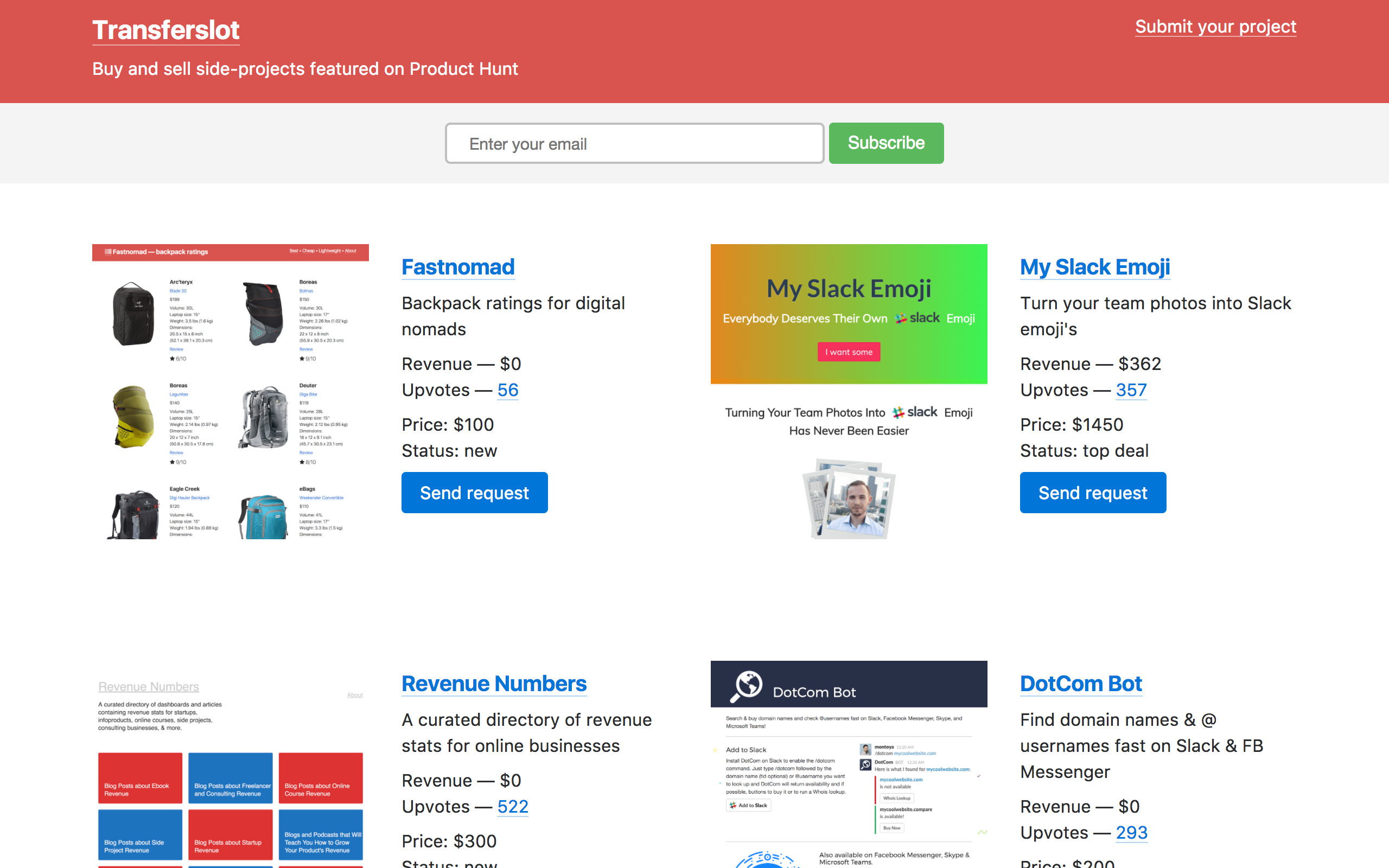Image resolution: width=1389 pixels, height=868 pixels.
Task: Send request for Fastnomad
Action: point(474,493)
